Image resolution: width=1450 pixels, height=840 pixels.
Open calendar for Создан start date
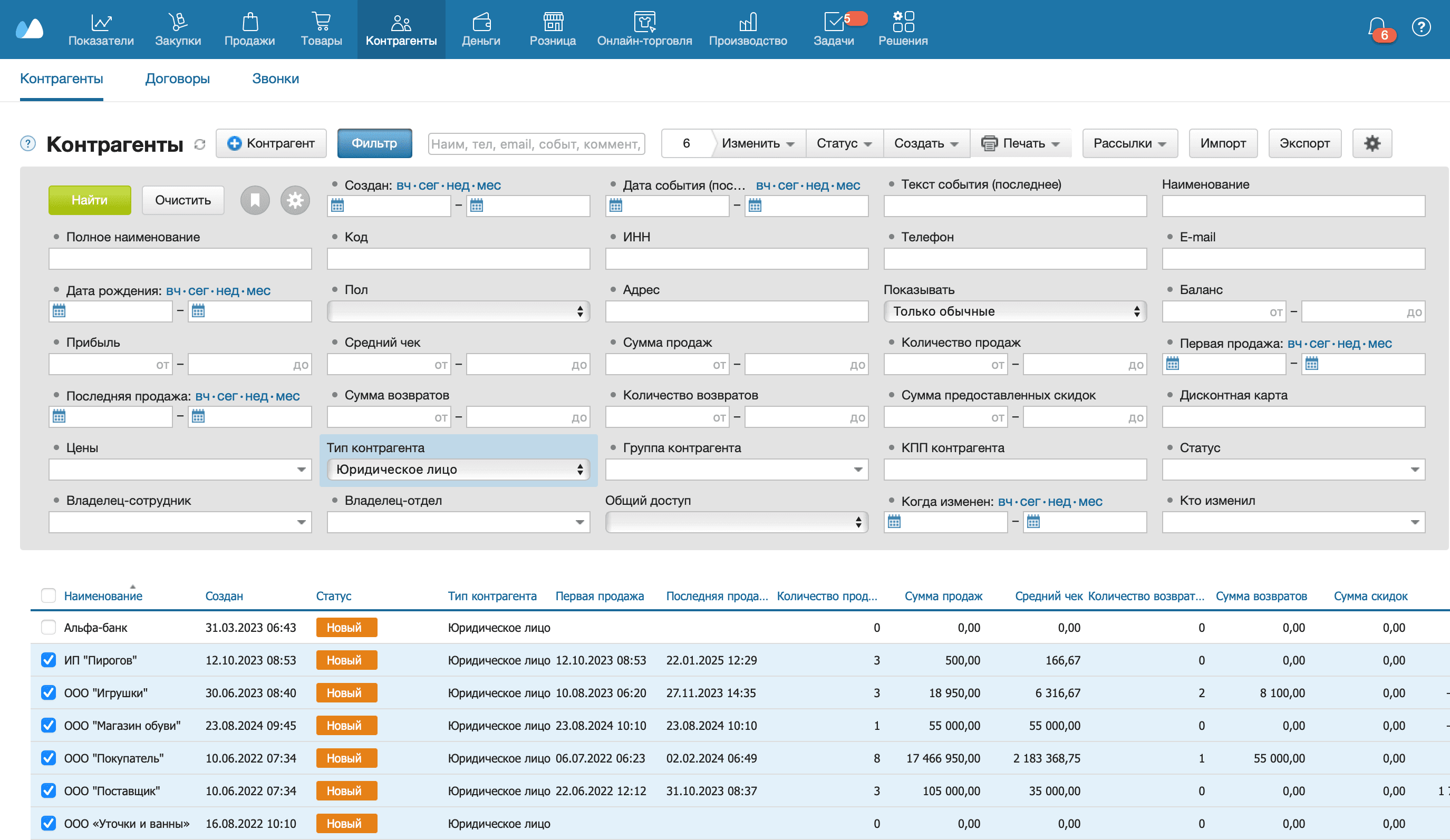point(338,205)
